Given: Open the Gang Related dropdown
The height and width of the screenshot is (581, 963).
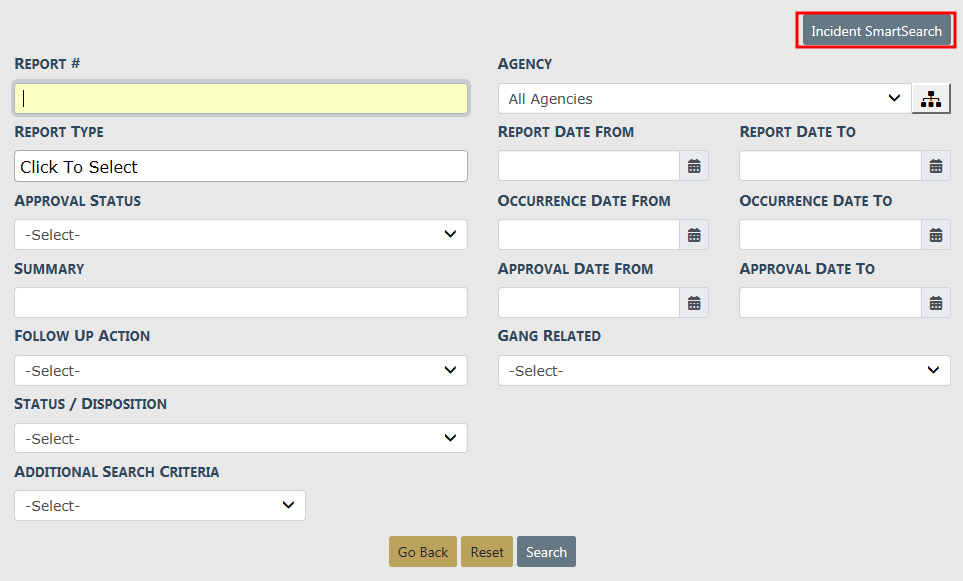Looking at the screenshot, I should click(x=724, y=371).
